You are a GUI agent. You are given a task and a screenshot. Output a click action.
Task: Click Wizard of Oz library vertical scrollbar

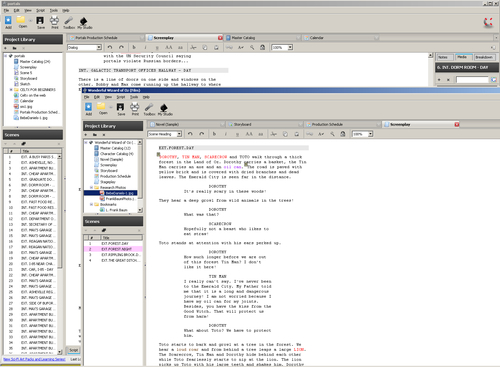tap(140, 176)
